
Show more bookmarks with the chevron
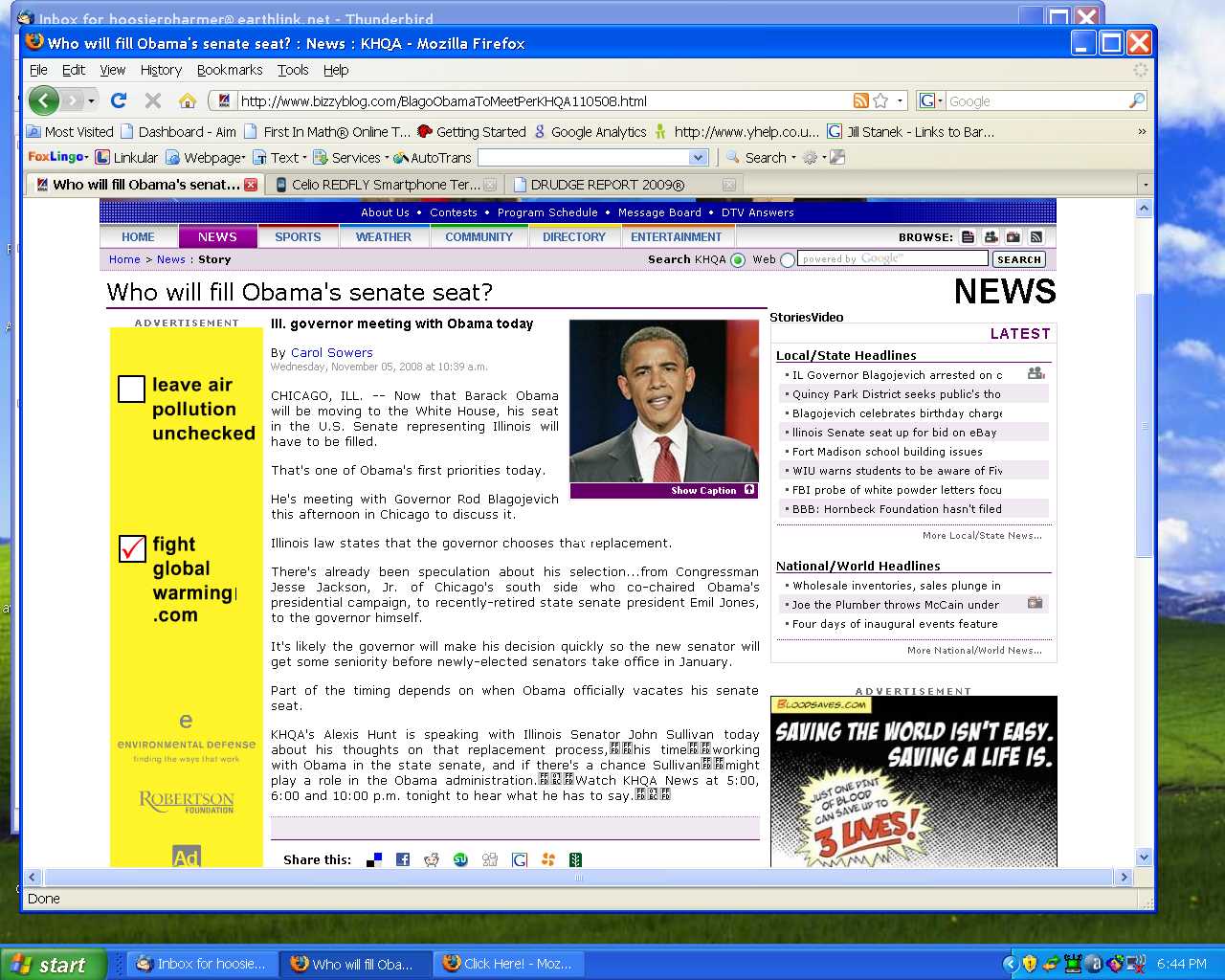(x=1142, y=132)
